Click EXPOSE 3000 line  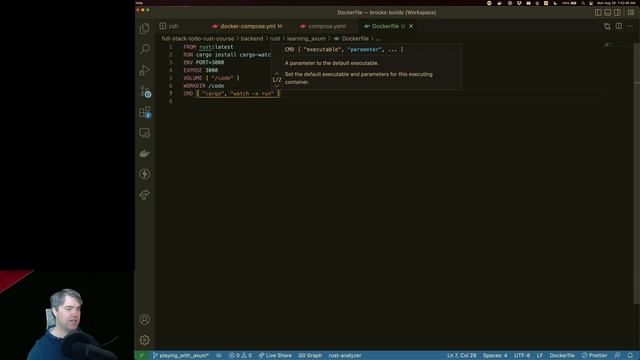[200, 70]
